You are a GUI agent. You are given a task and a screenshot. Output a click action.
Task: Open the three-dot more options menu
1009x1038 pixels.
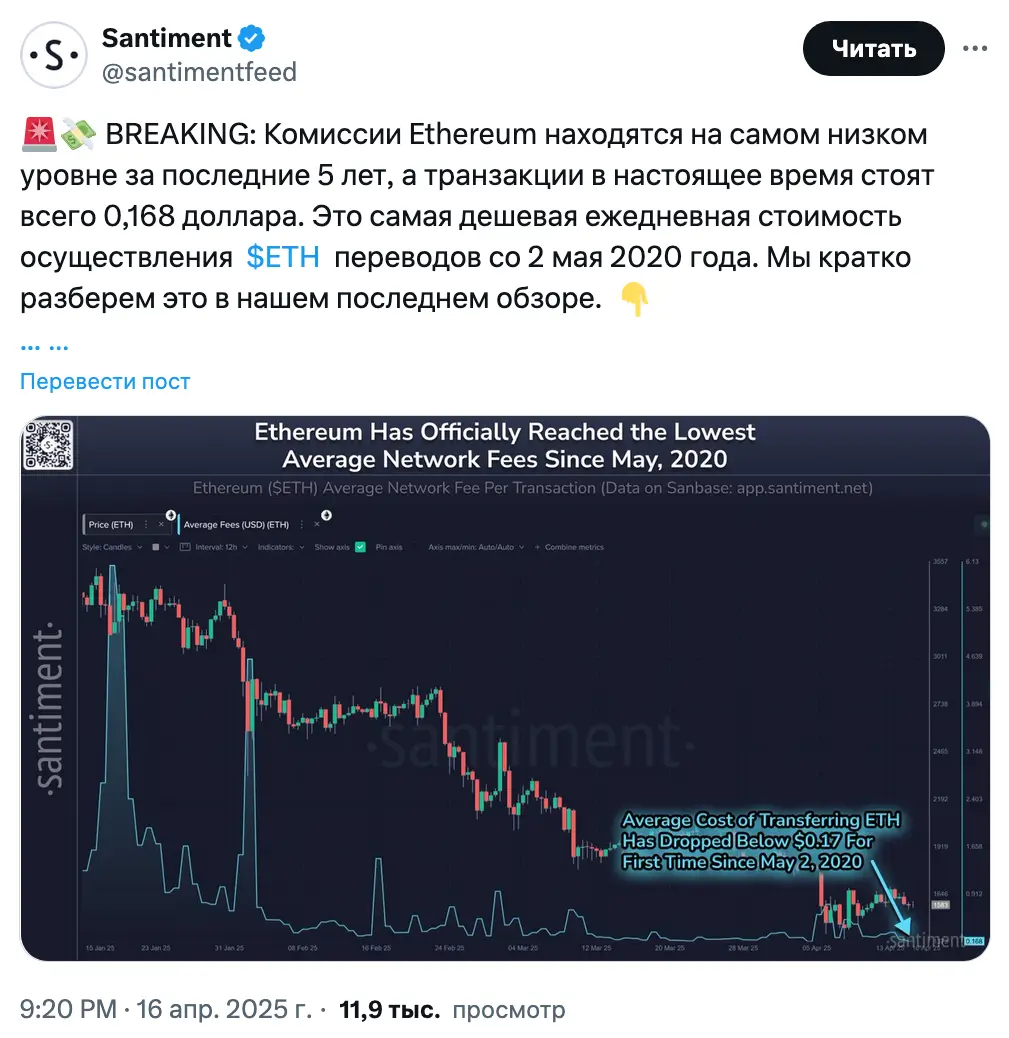tap(976, 48)
